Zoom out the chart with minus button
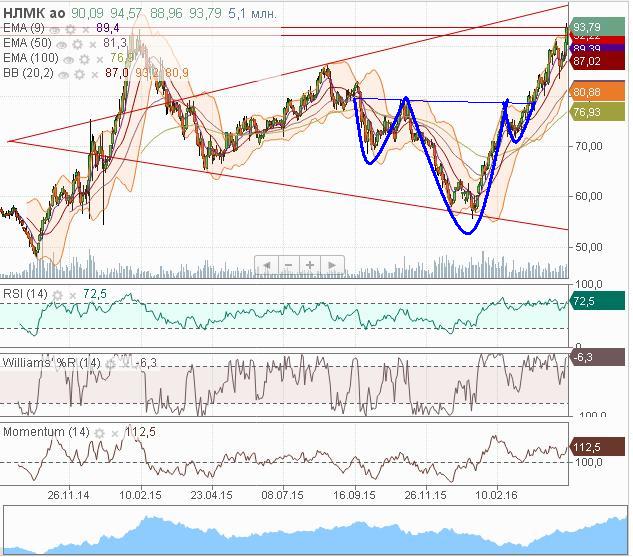 click(289, 265)
